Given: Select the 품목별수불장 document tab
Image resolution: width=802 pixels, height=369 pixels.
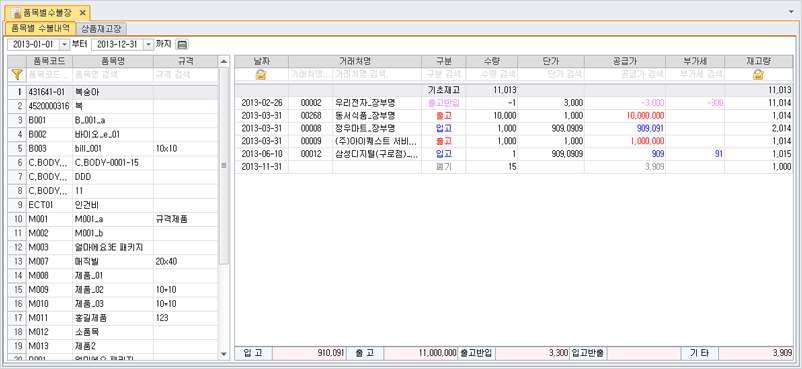Looking at the screenshot, I should coord(47,12).
